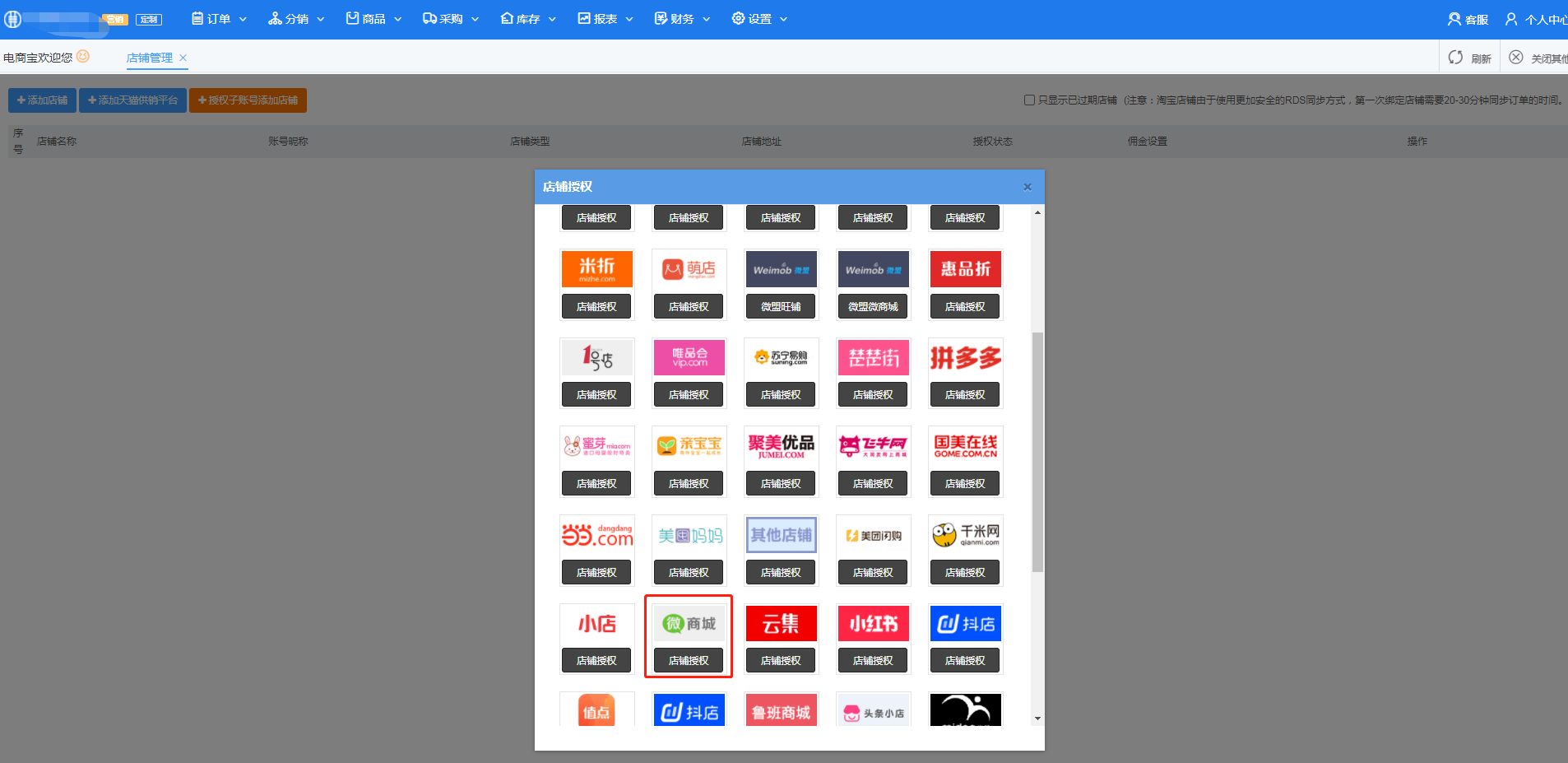This screenshot has height=763, width=1568.
Task: Click 店铺授权 under 云集
Action: (781, 660)
